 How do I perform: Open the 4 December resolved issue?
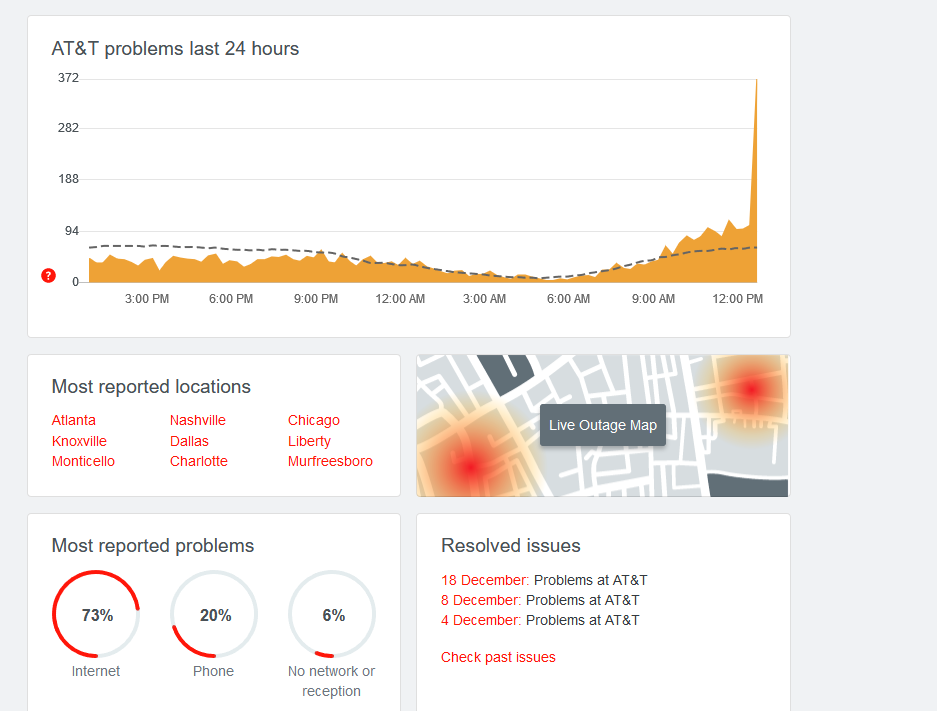540,620
